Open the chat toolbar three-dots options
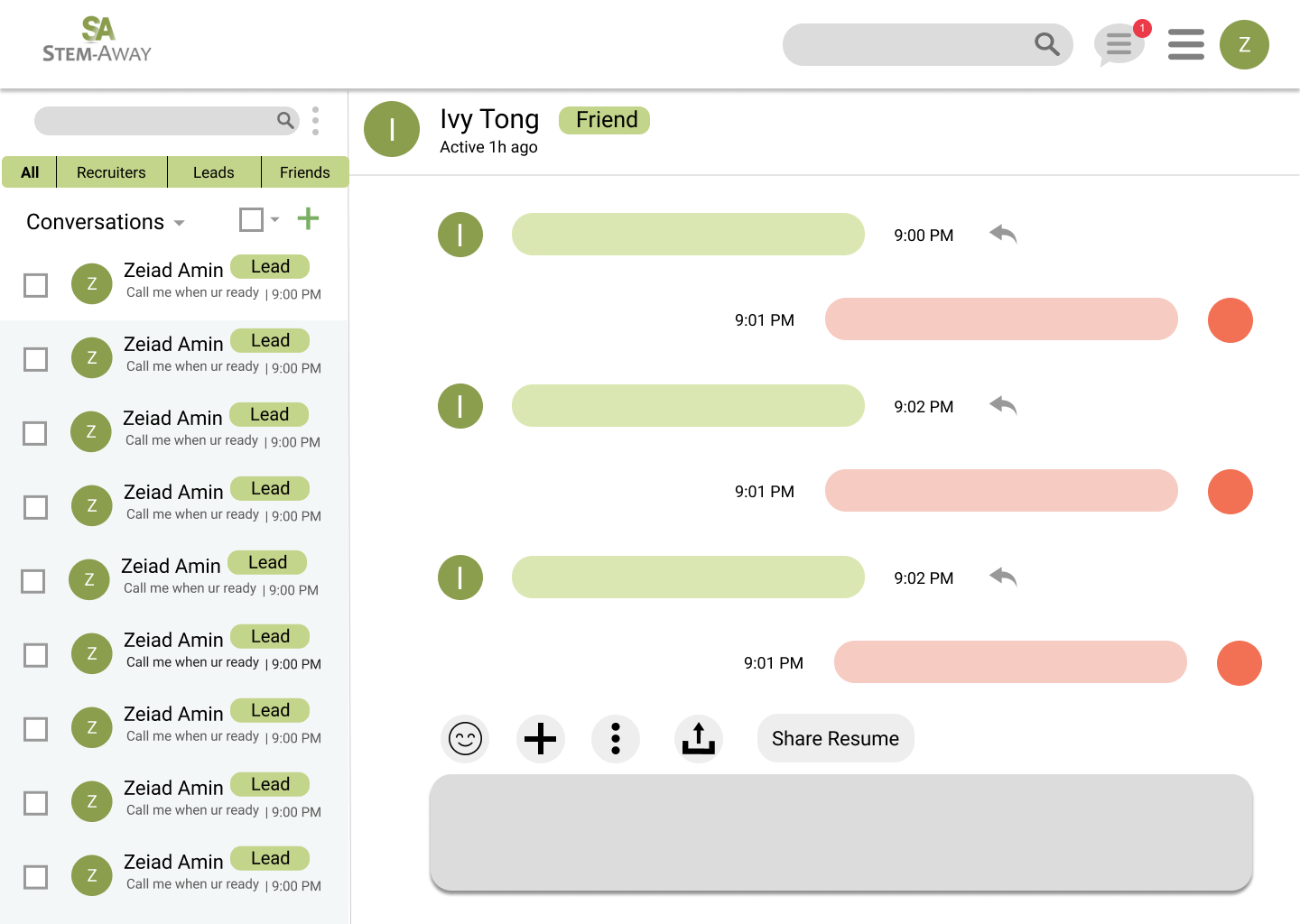This screenshot has height=924, width=1300. pyautogui.click(x=616, y=739)
